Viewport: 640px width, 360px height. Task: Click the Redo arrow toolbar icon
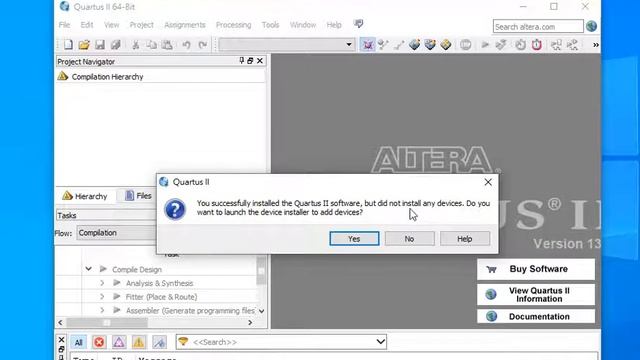pos(202,44)
